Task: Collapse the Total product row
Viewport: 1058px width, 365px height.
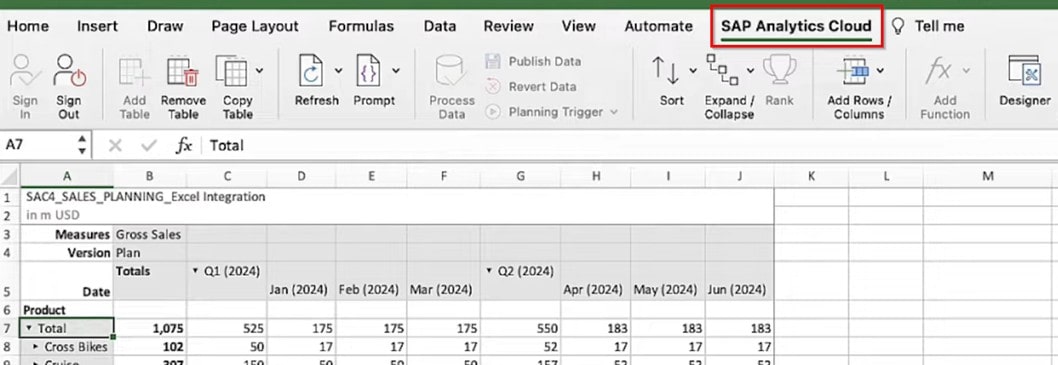Action: (x=28, y=328)
